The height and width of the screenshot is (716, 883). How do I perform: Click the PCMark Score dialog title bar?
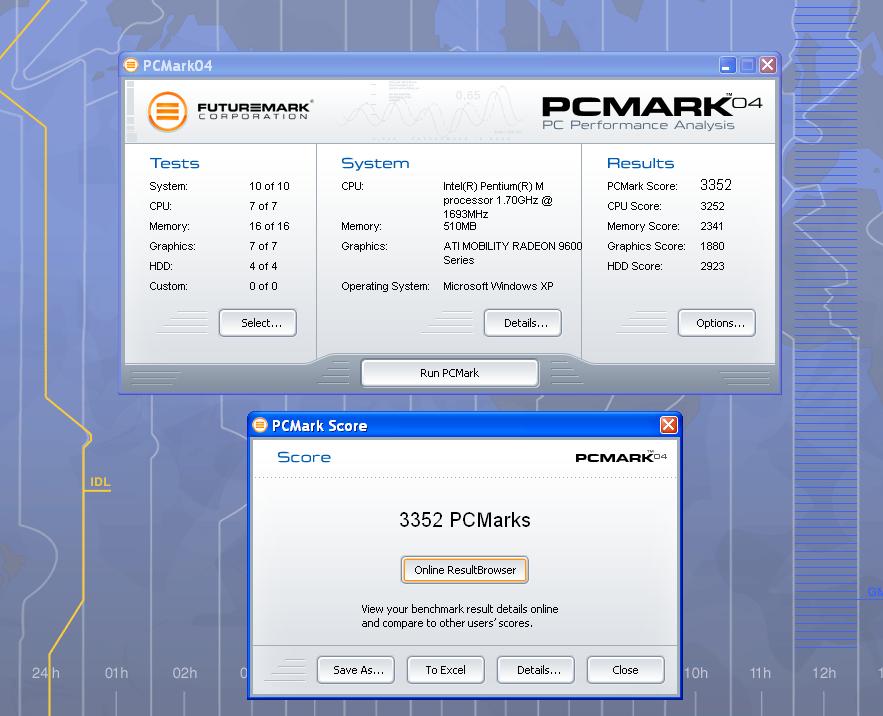pyautogui.click(x=465, y=425)
